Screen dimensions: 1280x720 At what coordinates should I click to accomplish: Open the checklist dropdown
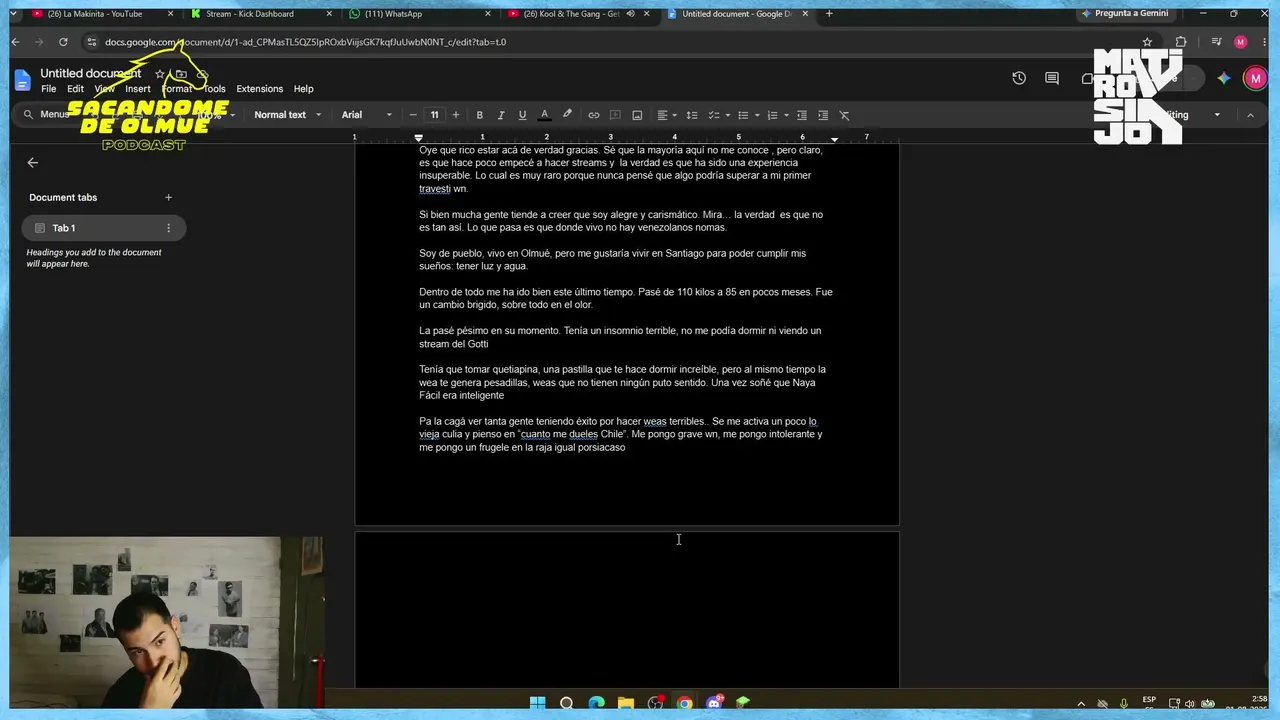[x=719, y=115]
